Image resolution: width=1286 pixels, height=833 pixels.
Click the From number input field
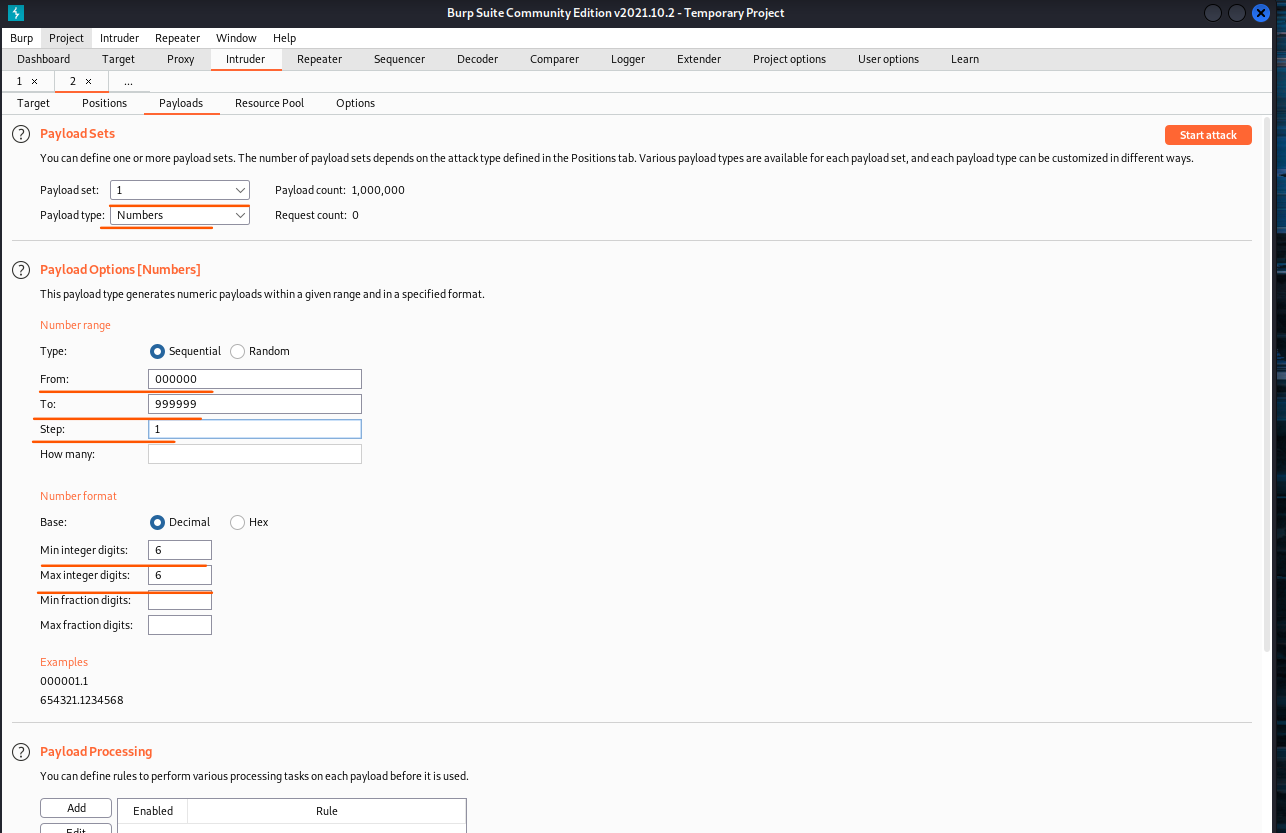pos(254,379)
